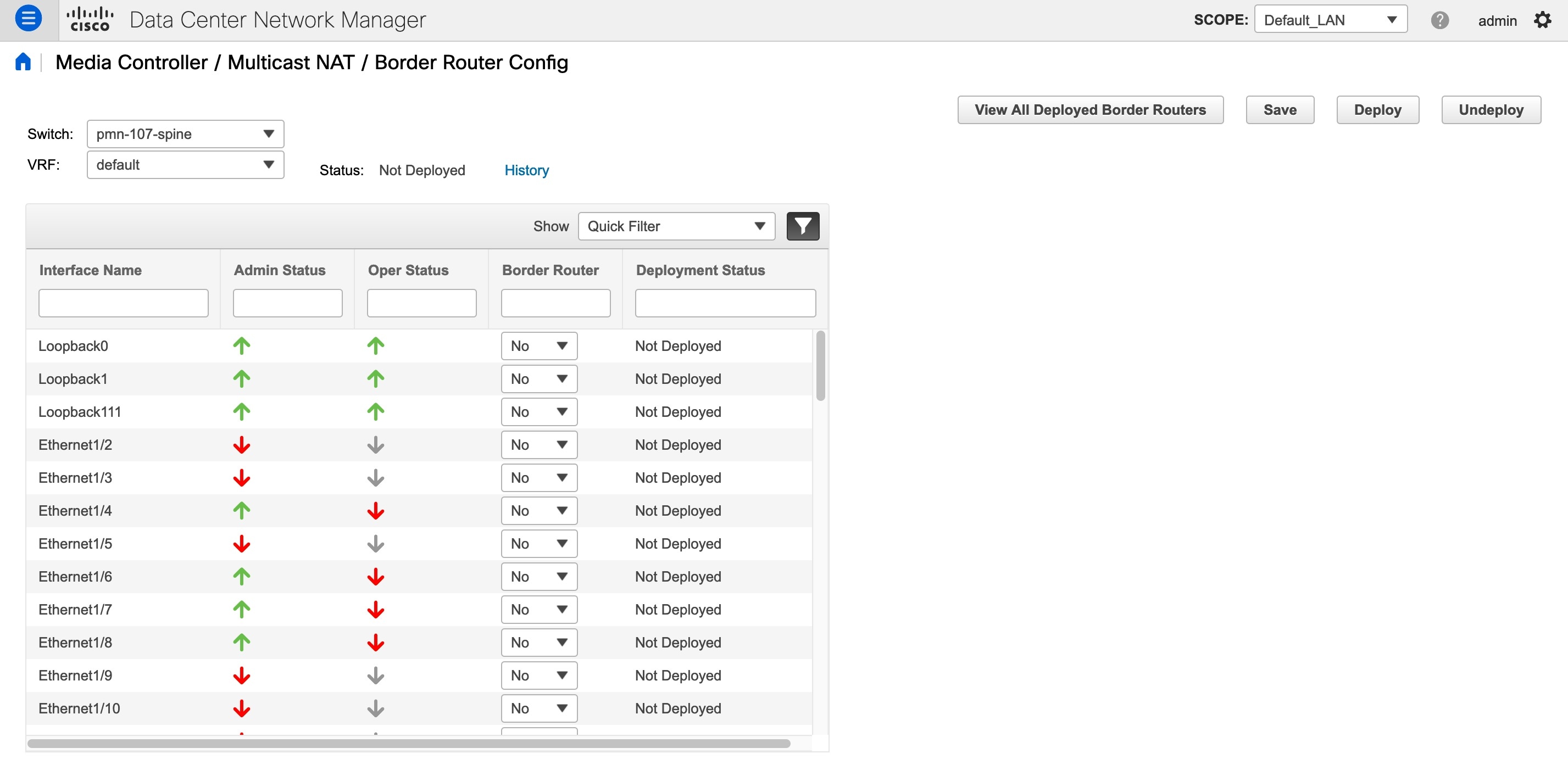Sort by Border Router column header
Viewport: 1568px width, 759px height.
551,270
